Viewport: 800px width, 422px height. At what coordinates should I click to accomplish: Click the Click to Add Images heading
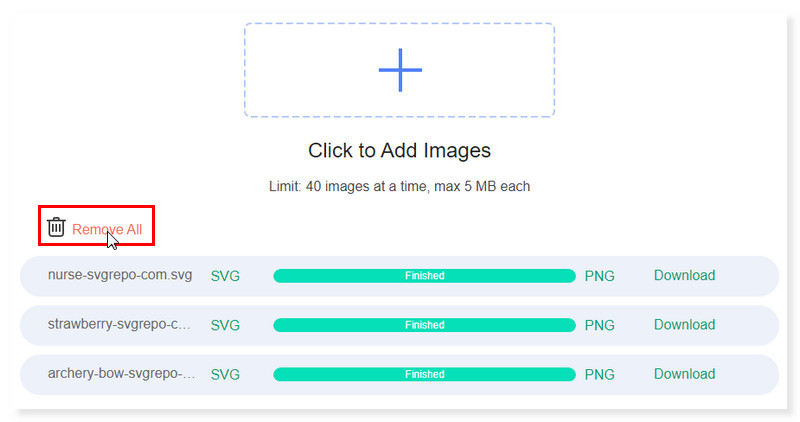(x=399, y=151)
